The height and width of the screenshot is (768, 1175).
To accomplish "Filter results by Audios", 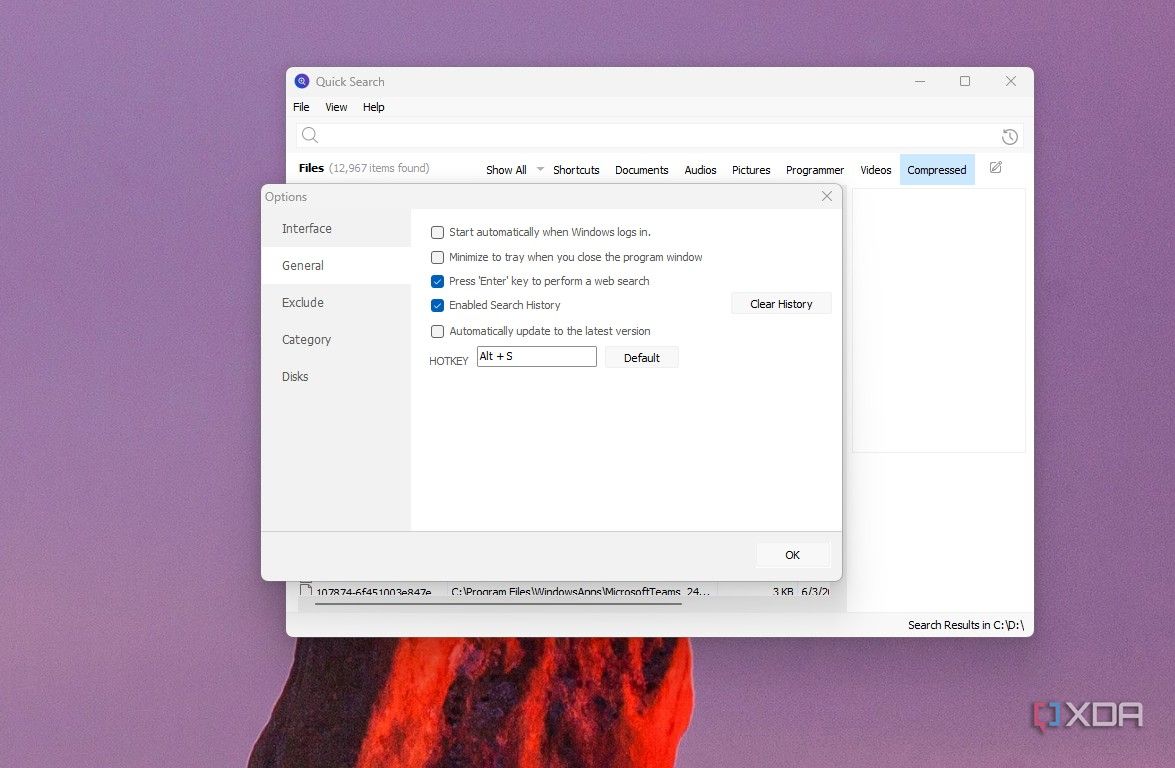I will tap(700, 170).
